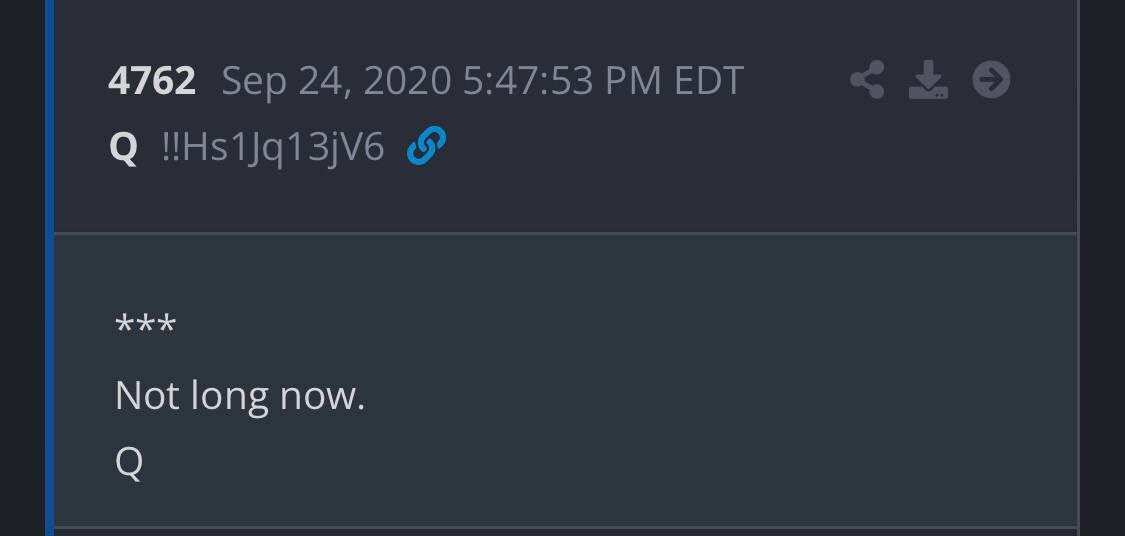1125x536 pixels.
Task: Click the "Not long now." message text
Action: (240, 395)
